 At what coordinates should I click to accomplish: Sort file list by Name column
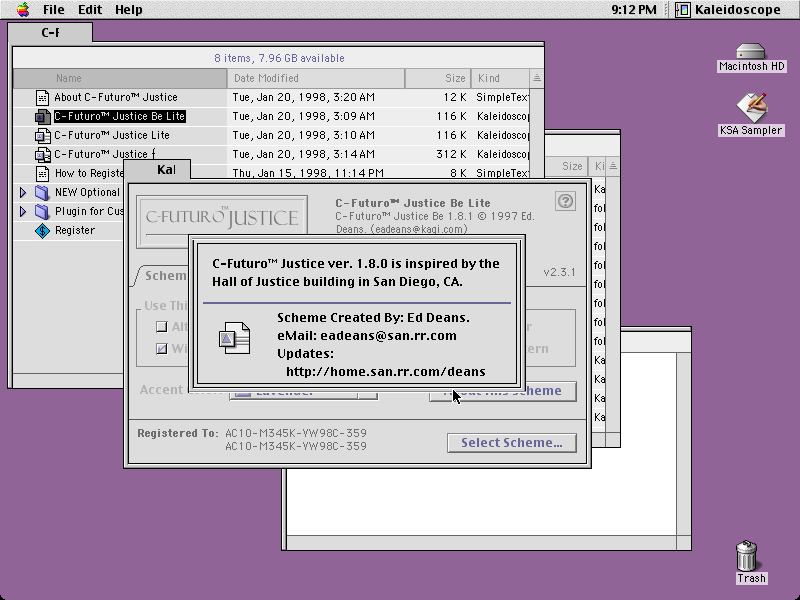tap(120, 78)
